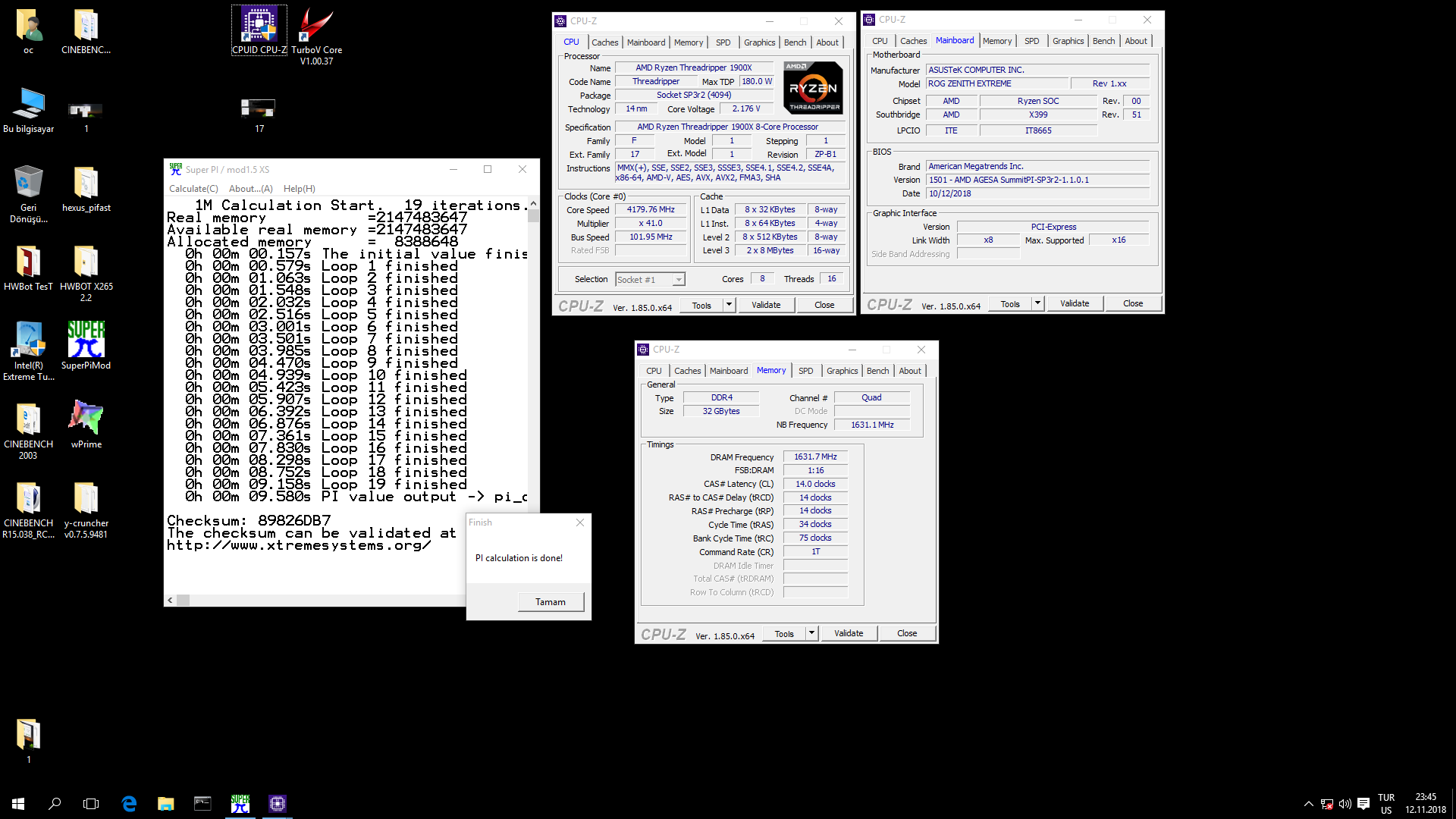
Task: Switch to Bench tab in CPU window
Action: tap(795, 42)
